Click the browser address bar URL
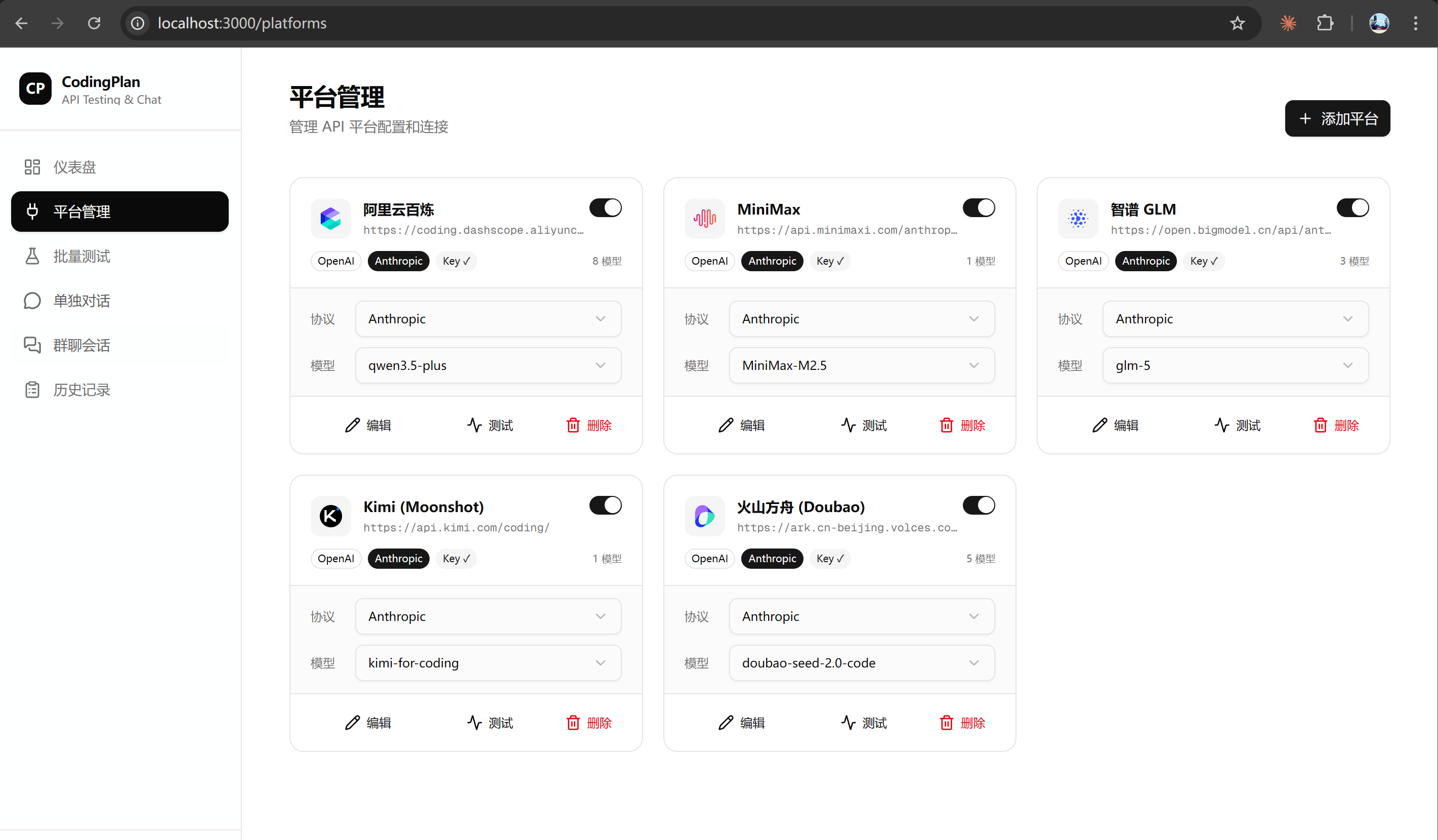 tap(242, 23)
